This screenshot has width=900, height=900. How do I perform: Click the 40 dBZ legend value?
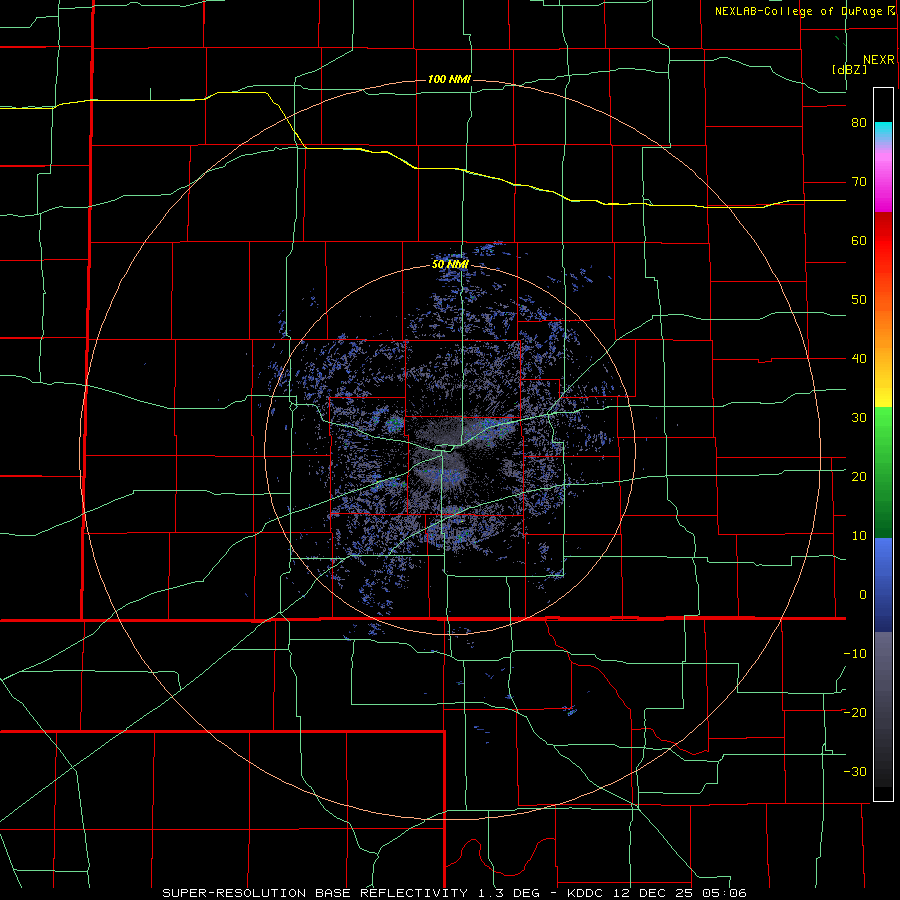pyautogui.click(x=859, y=359)
